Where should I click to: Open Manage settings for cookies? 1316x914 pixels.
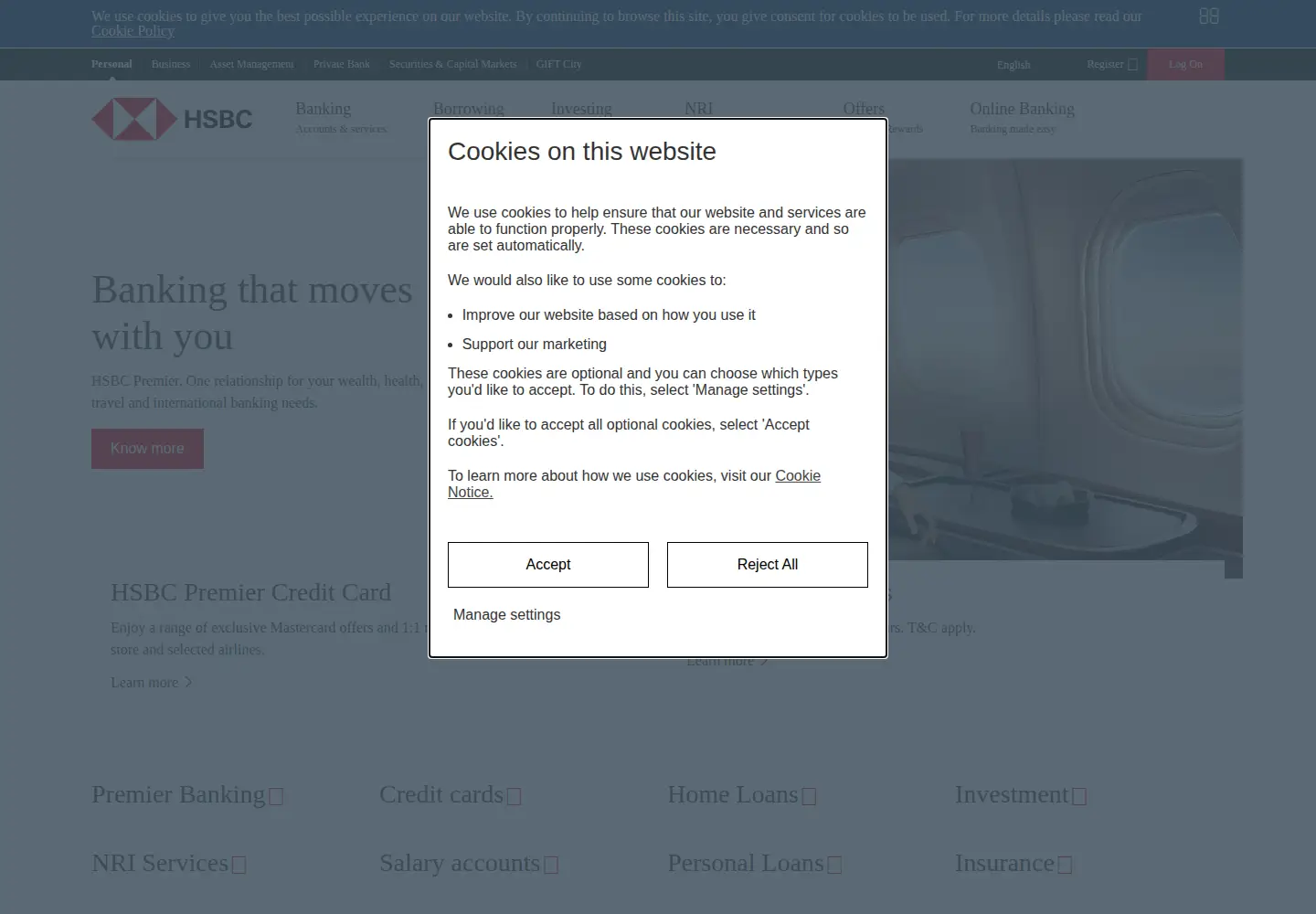coord(506,615)
